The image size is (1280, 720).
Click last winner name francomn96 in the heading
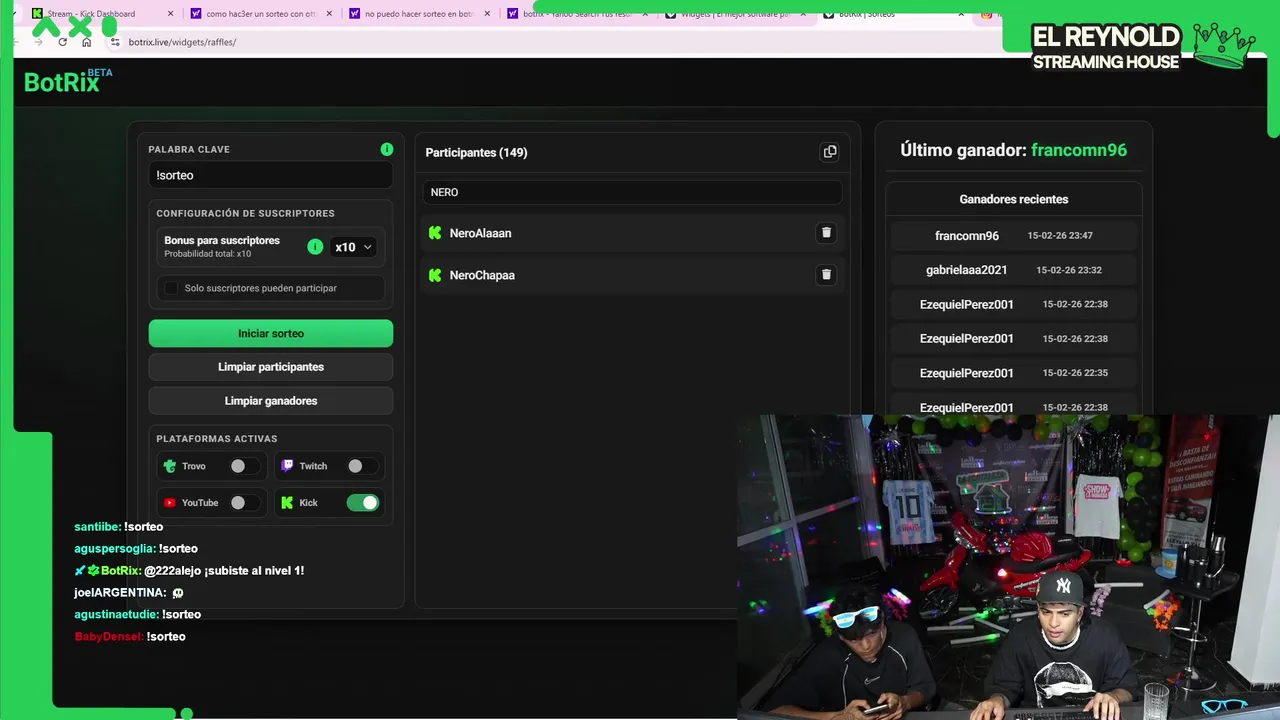point(1079,150)
